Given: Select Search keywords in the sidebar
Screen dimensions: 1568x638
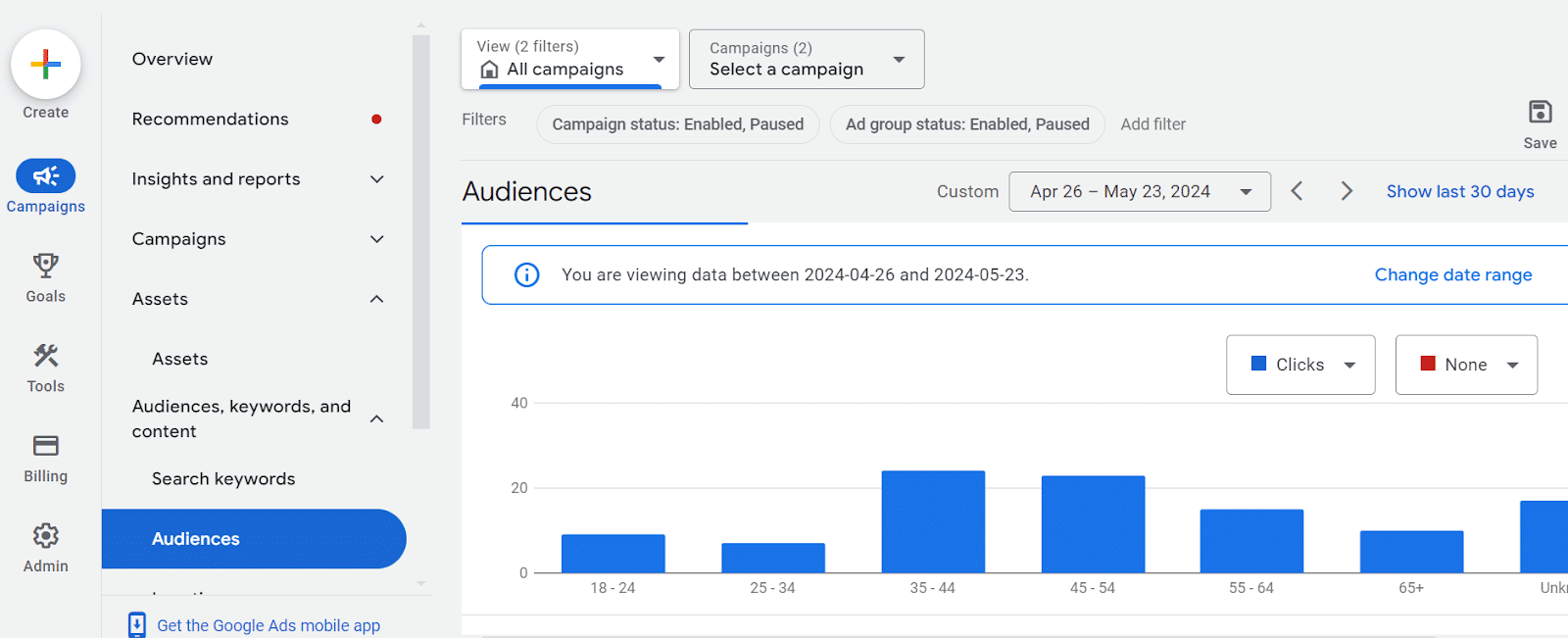Looking at the screenshot, I should pos(223,479).
